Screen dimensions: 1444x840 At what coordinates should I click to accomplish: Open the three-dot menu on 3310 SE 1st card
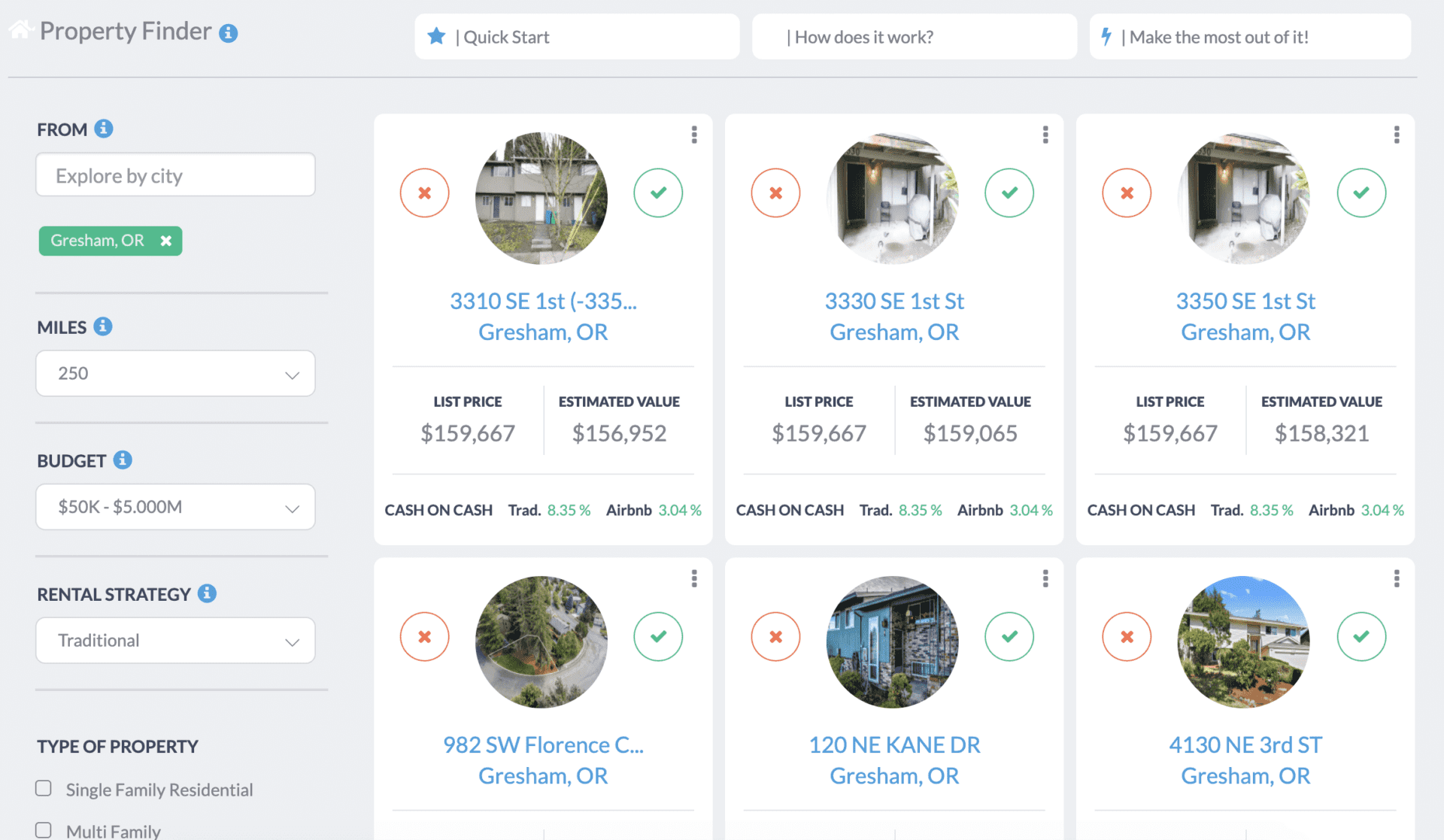click(x=693, y=134)
